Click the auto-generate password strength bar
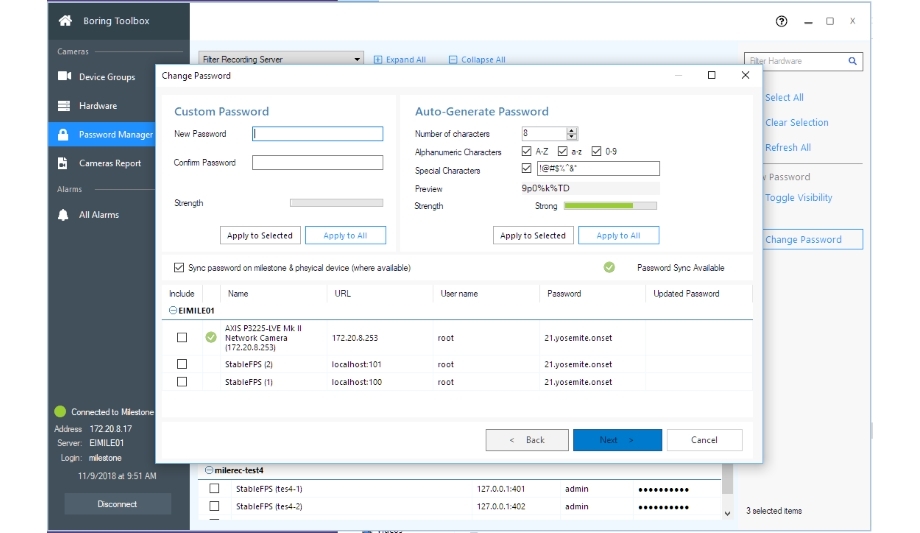This screenshot has width=920, height=533. (x=610, y=206)
